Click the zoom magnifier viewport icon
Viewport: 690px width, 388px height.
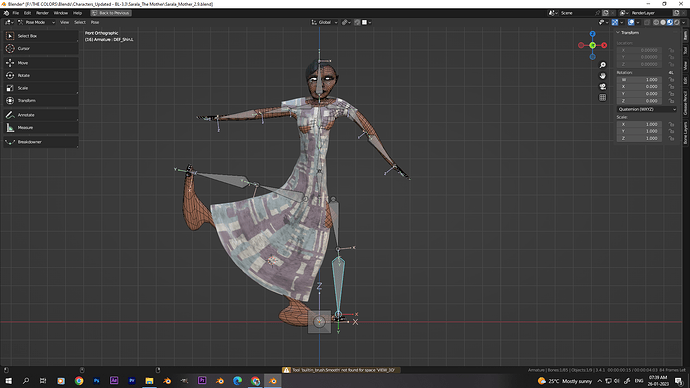click(x=602, y=65)
